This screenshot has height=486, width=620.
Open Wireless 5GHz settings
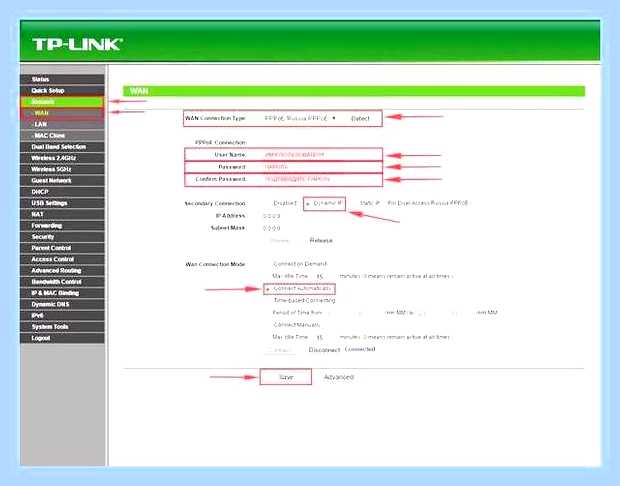pyautogui.click(x=62, y=169)
